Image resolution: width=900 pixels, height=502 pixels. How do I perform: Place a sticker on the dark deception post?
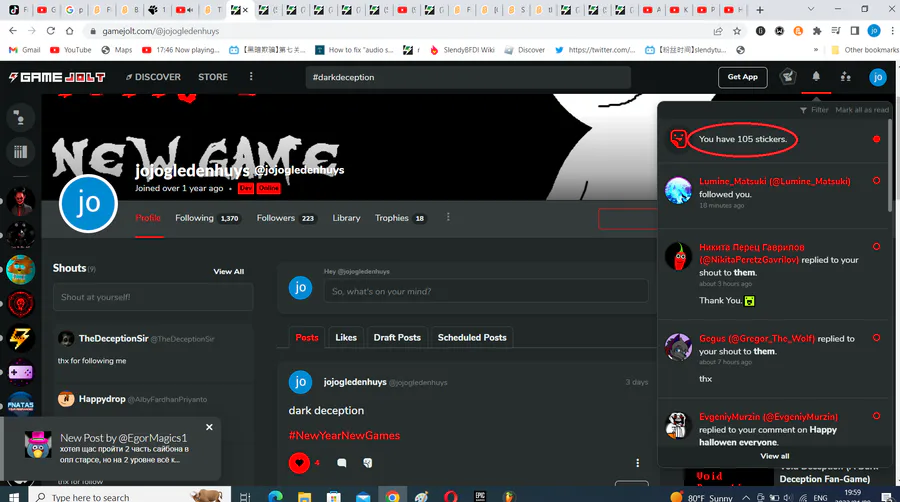point(367,463)
